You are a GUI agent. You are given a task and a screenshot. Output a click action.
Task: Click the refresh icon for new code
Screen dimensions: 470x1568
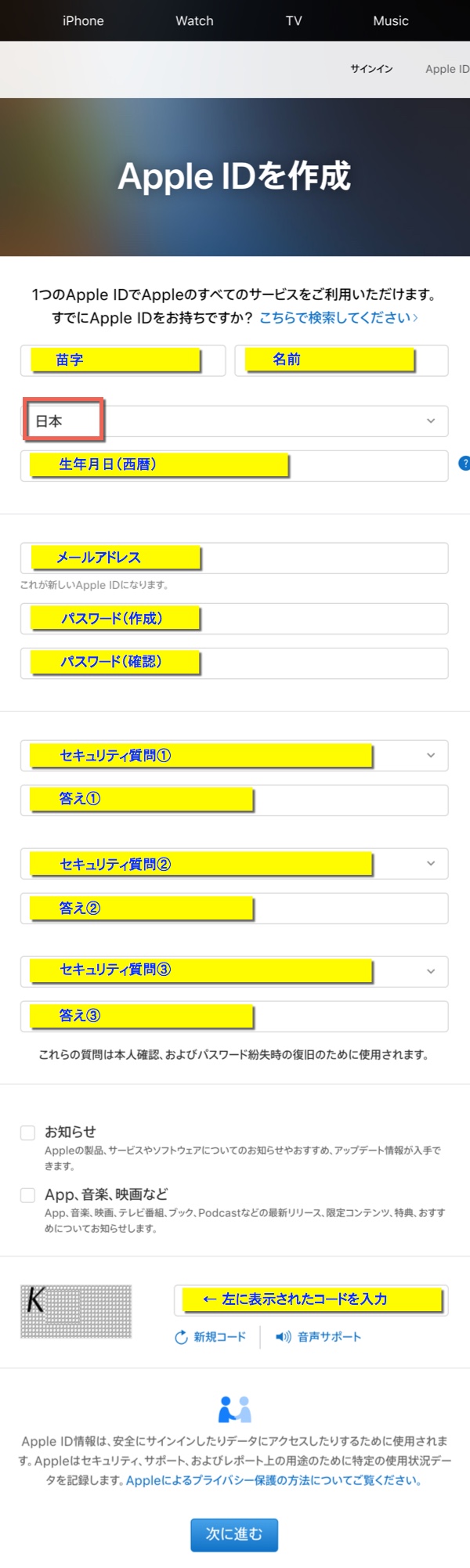(181, 1337)
